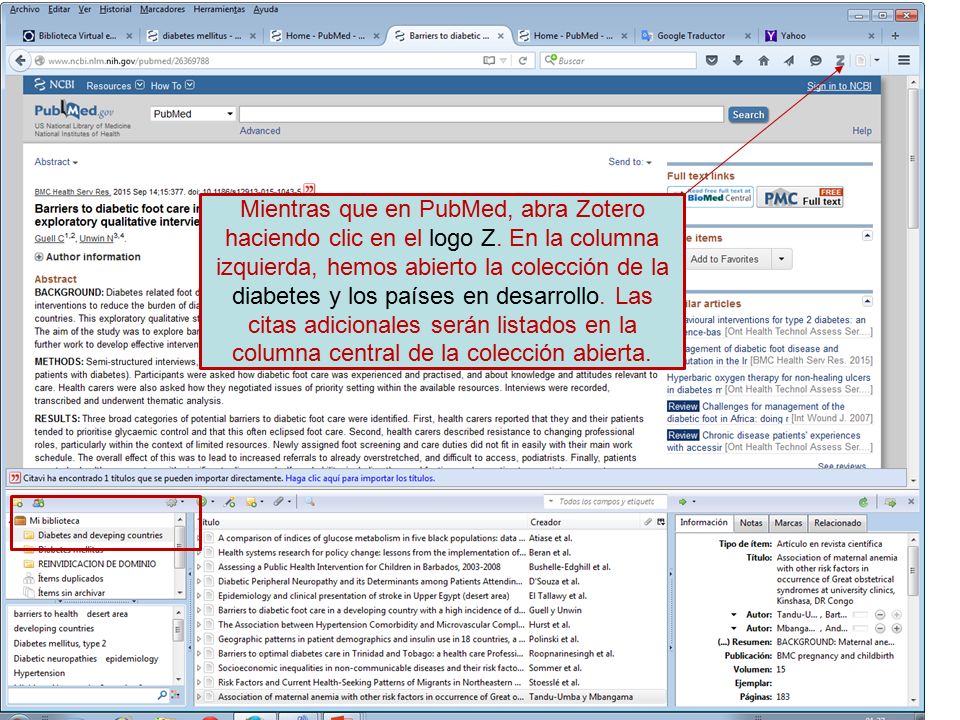Switch to the Marcas tab
The image size is (960, 720).
[x=788, y=523]
